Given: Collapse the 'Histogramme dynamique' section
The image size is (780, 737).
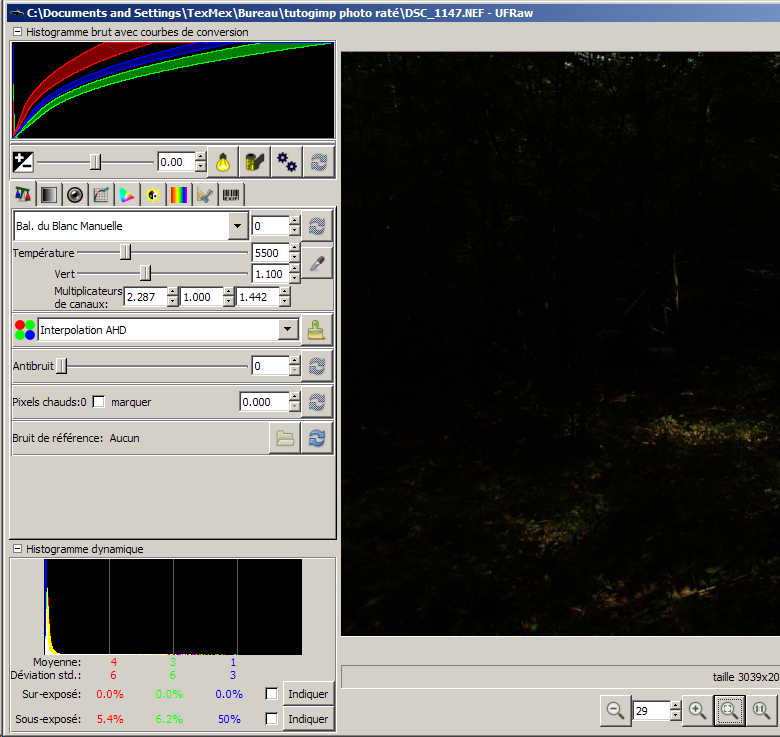Looking at the screenshot, I should coord(17,549).
